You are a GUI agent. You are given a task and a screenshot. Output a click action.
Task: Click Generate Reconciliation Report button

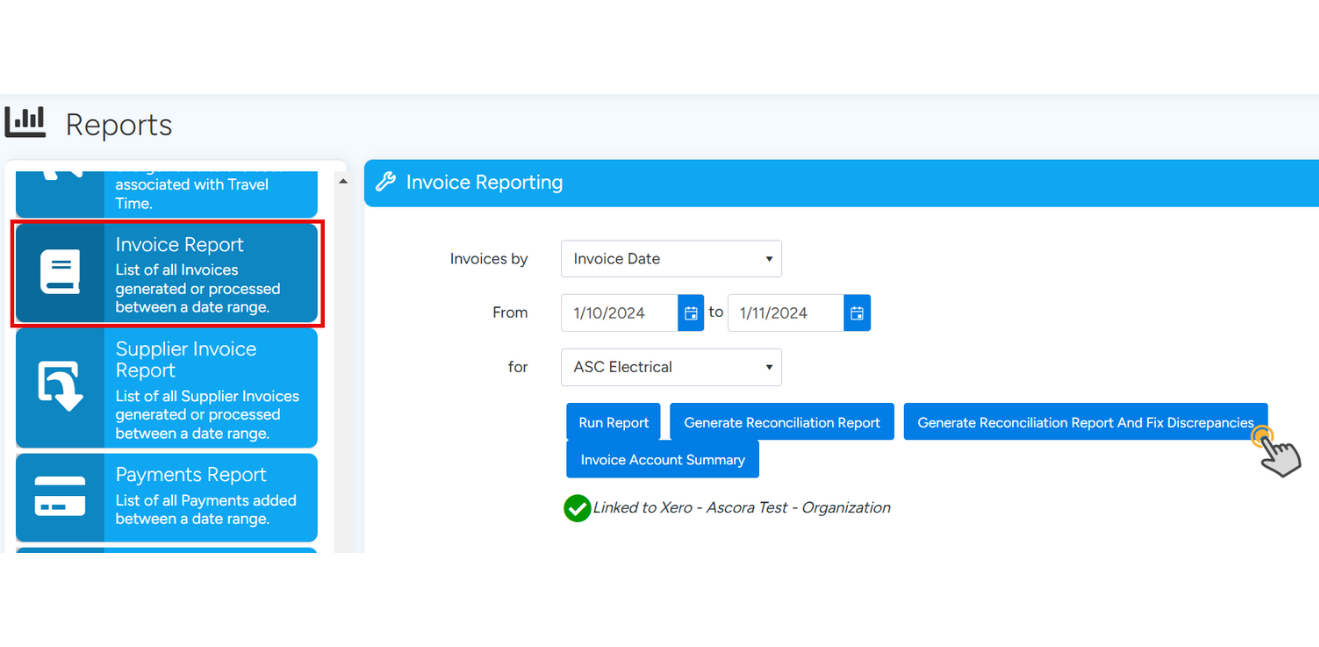coord(782,422)
